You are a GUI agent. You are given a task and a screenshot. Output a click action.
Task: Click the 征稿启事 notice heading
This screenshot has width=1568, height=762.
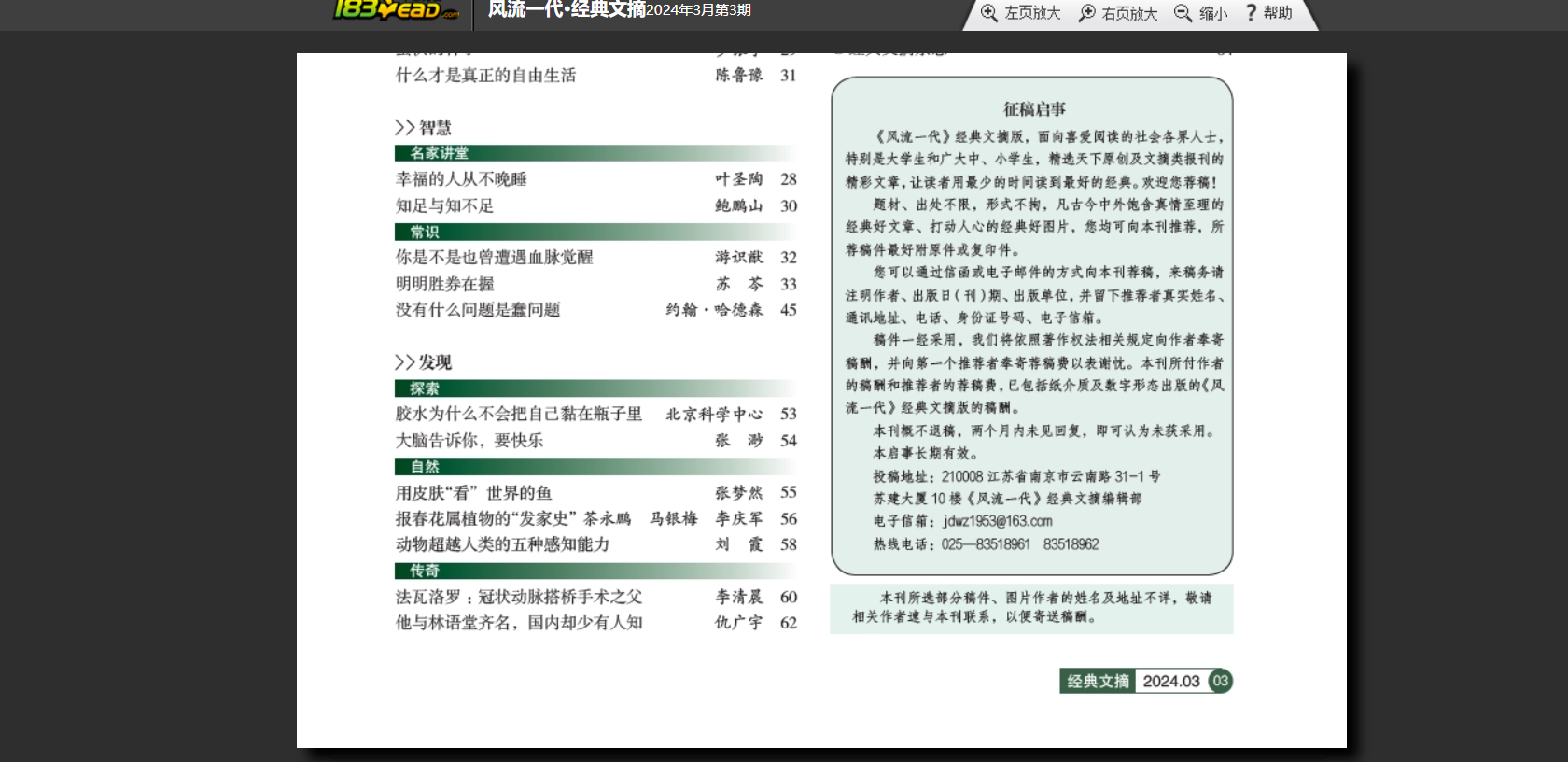tap(1034, 109)
